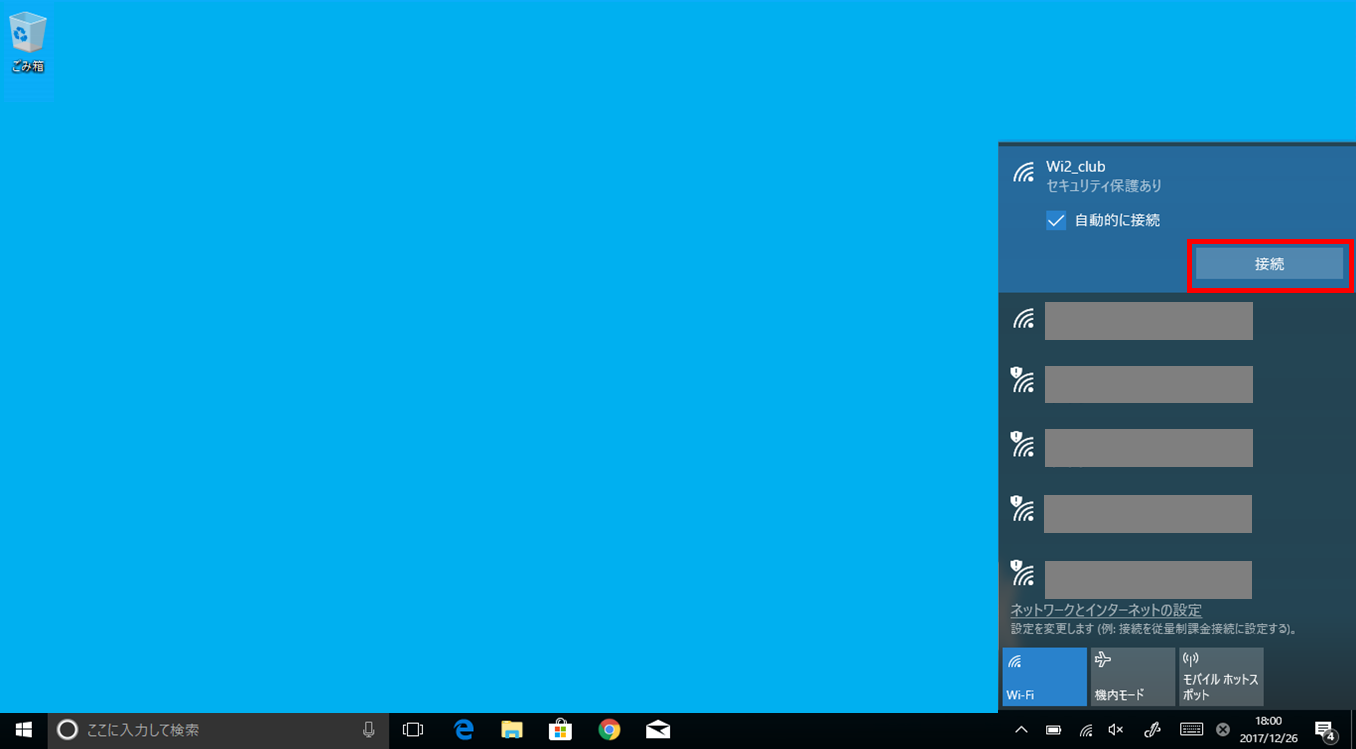The width and height of the screenshot is (1356, 749).
Task: Open the Windows Start menu
Action: click(23, 730)
